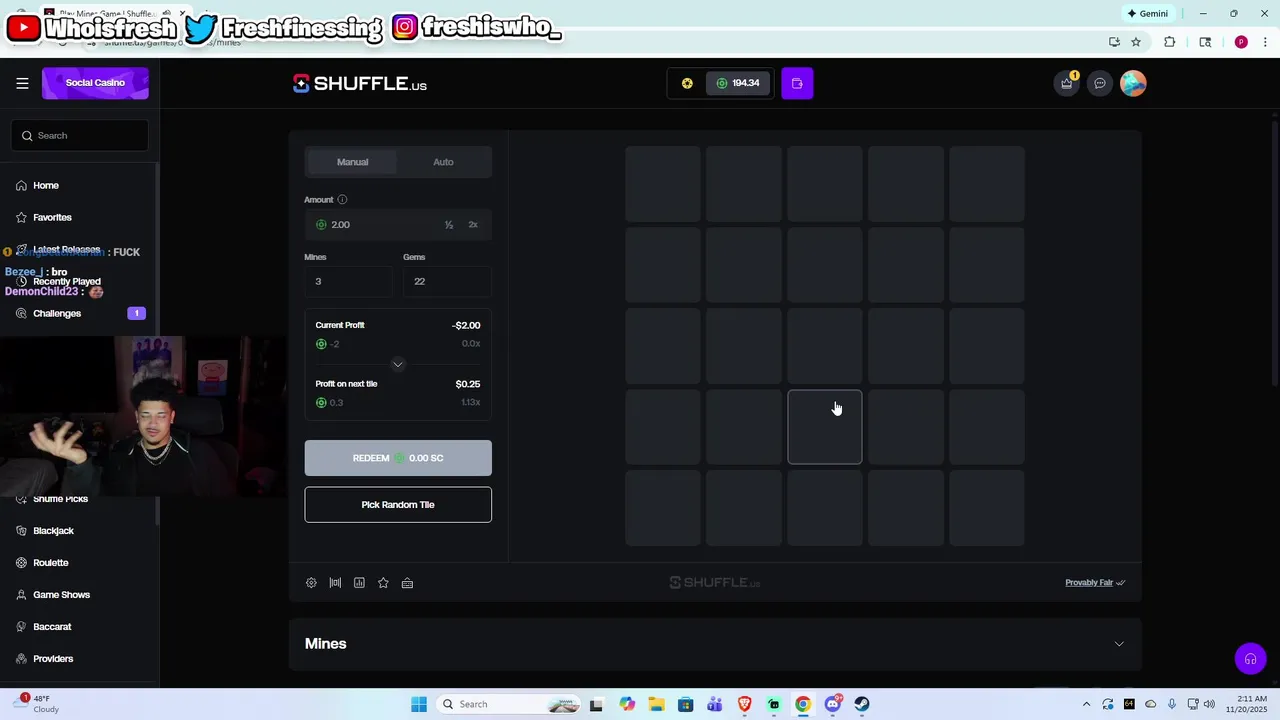Click the sidebar Search field
This screenshot has width=1280, height=720.
coord(80,136)
